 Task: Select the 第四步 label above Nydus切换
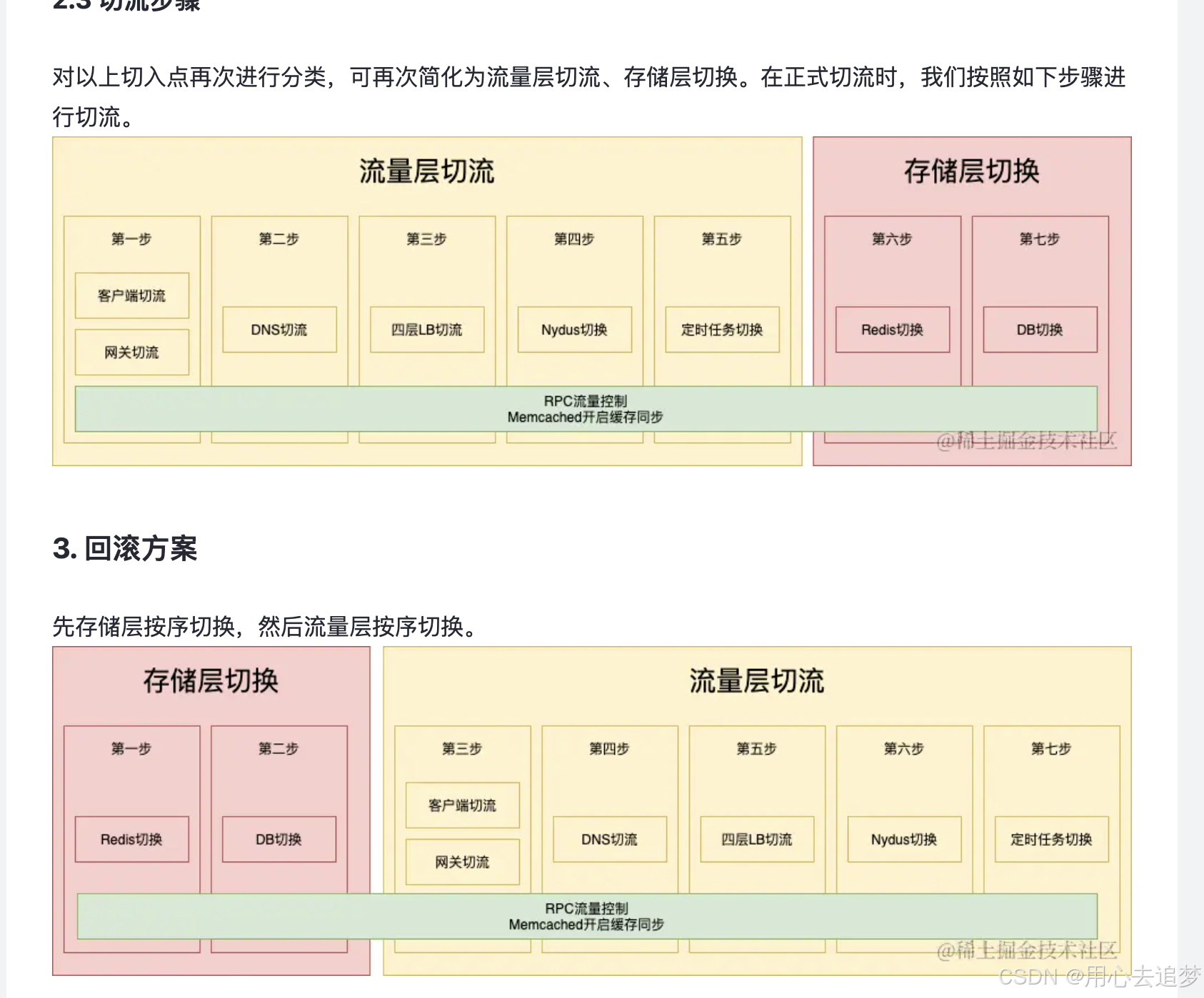[x=574, y=238]
